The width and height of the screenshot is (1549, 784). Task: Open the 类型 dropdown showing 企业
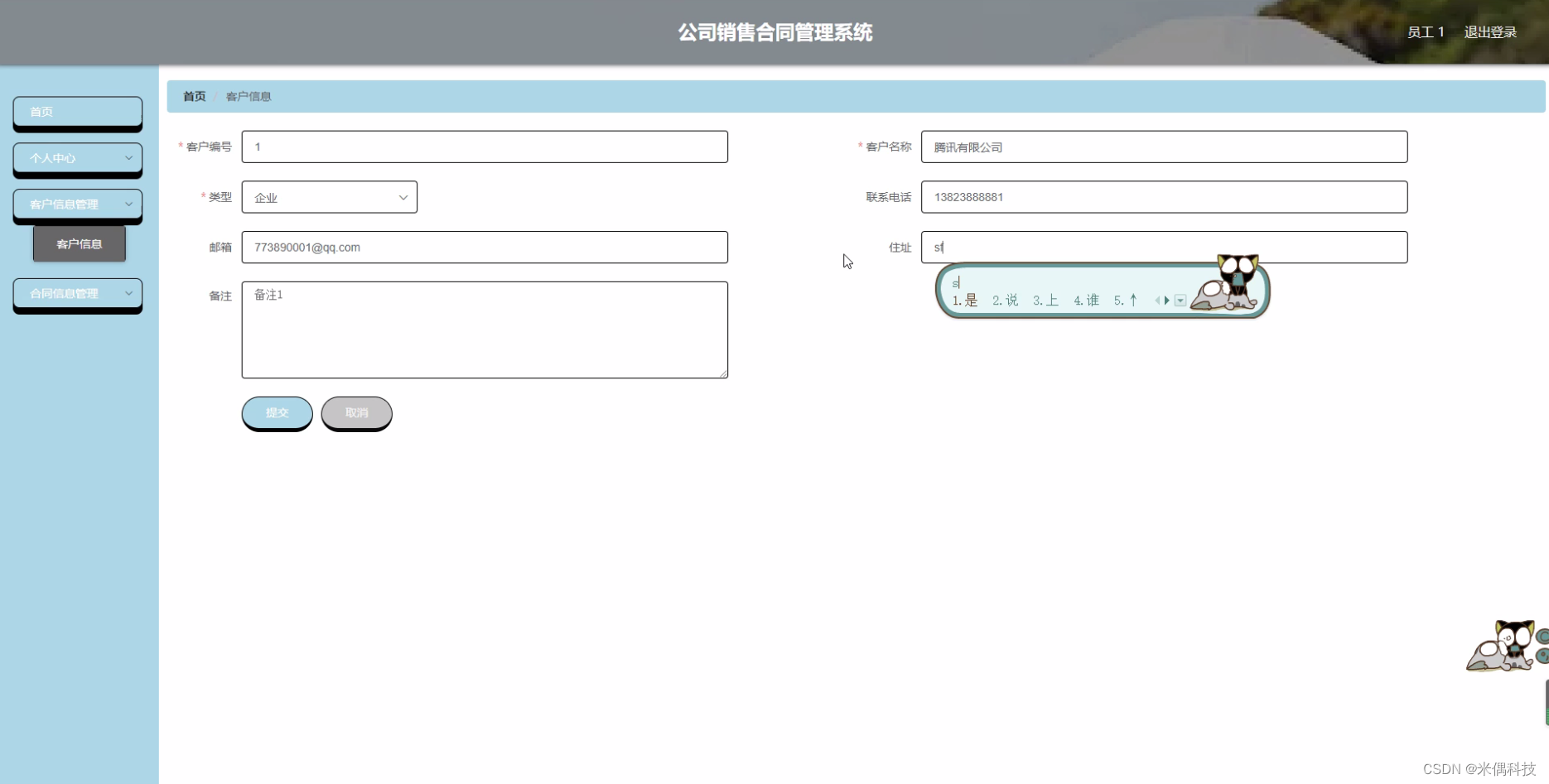329,197
